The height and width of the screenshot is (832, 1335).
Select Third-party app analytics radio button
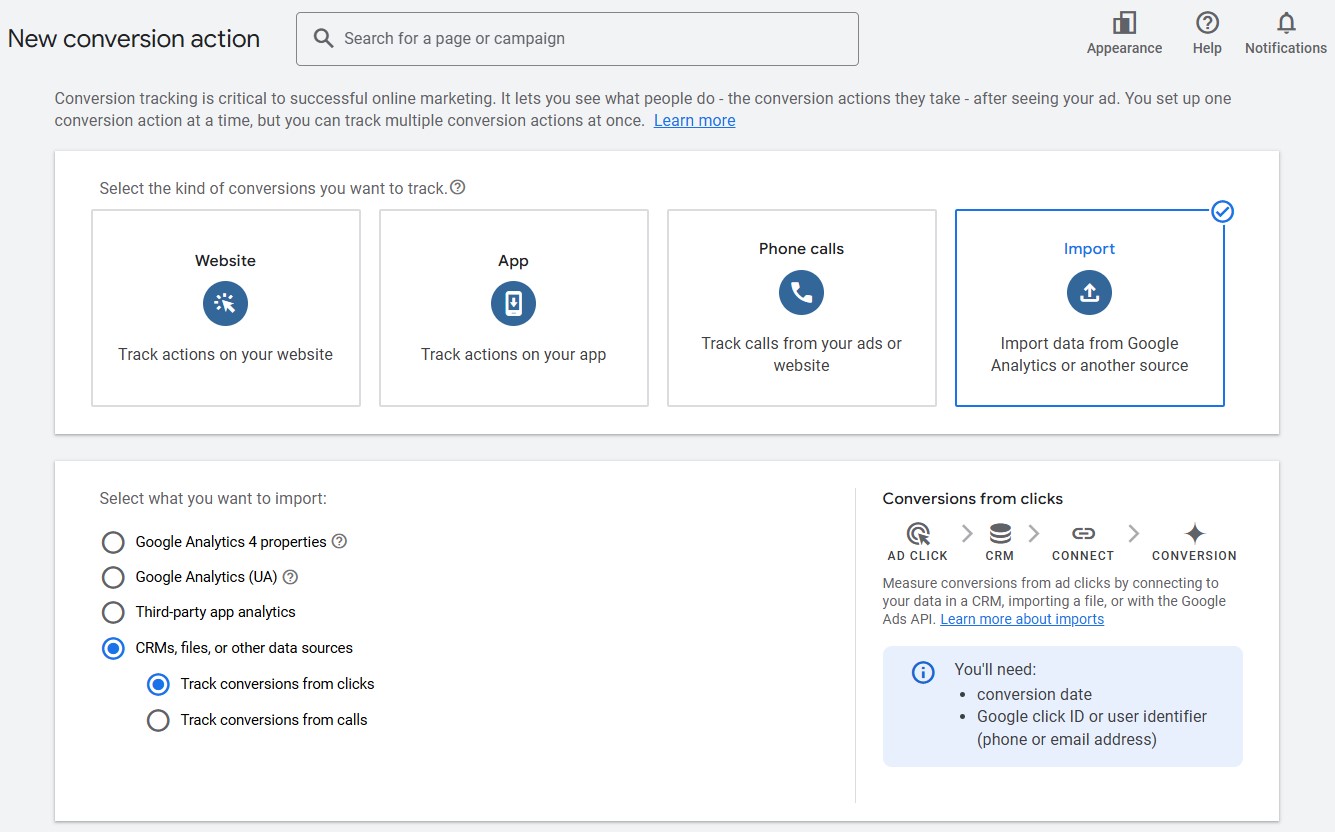click(114, 612)
